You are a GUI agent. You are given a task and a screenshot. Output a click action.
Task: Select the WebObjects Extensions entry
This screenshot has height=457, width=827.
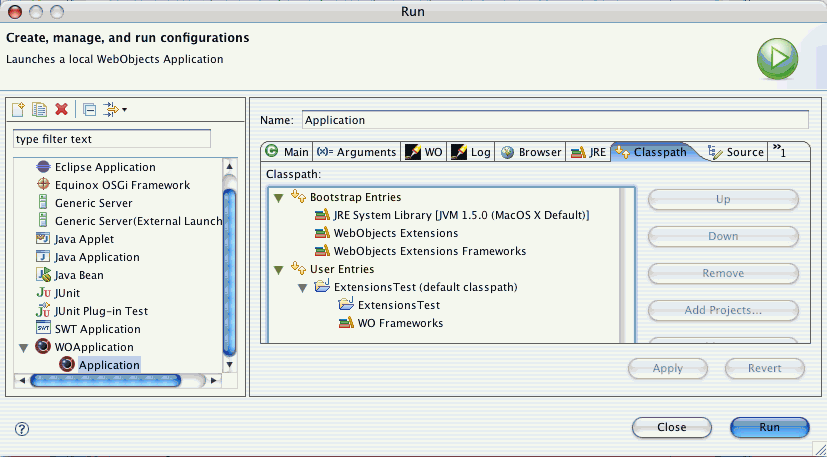point(387,233)
